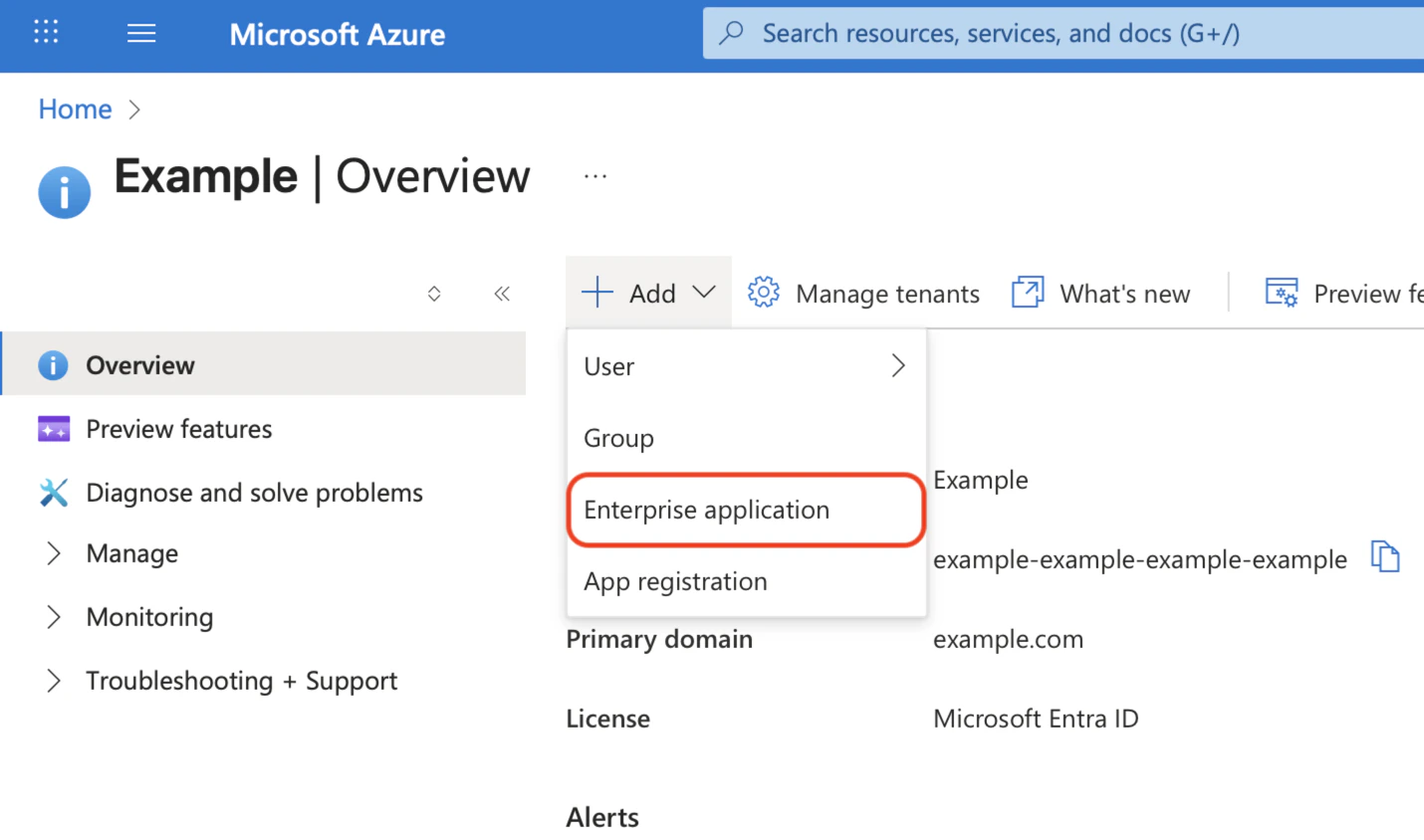
Task: Select Enterprise application from Add menu
Action: pyautogui.click(x=706, y=510)
